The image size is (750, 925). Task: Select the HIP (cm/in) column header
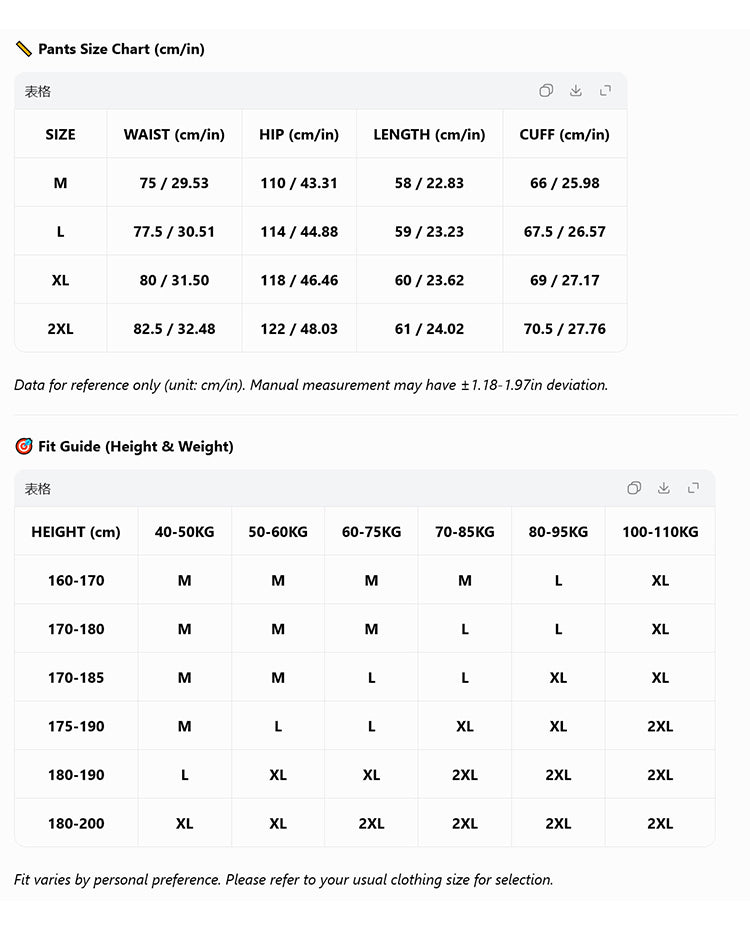(299, 135)
